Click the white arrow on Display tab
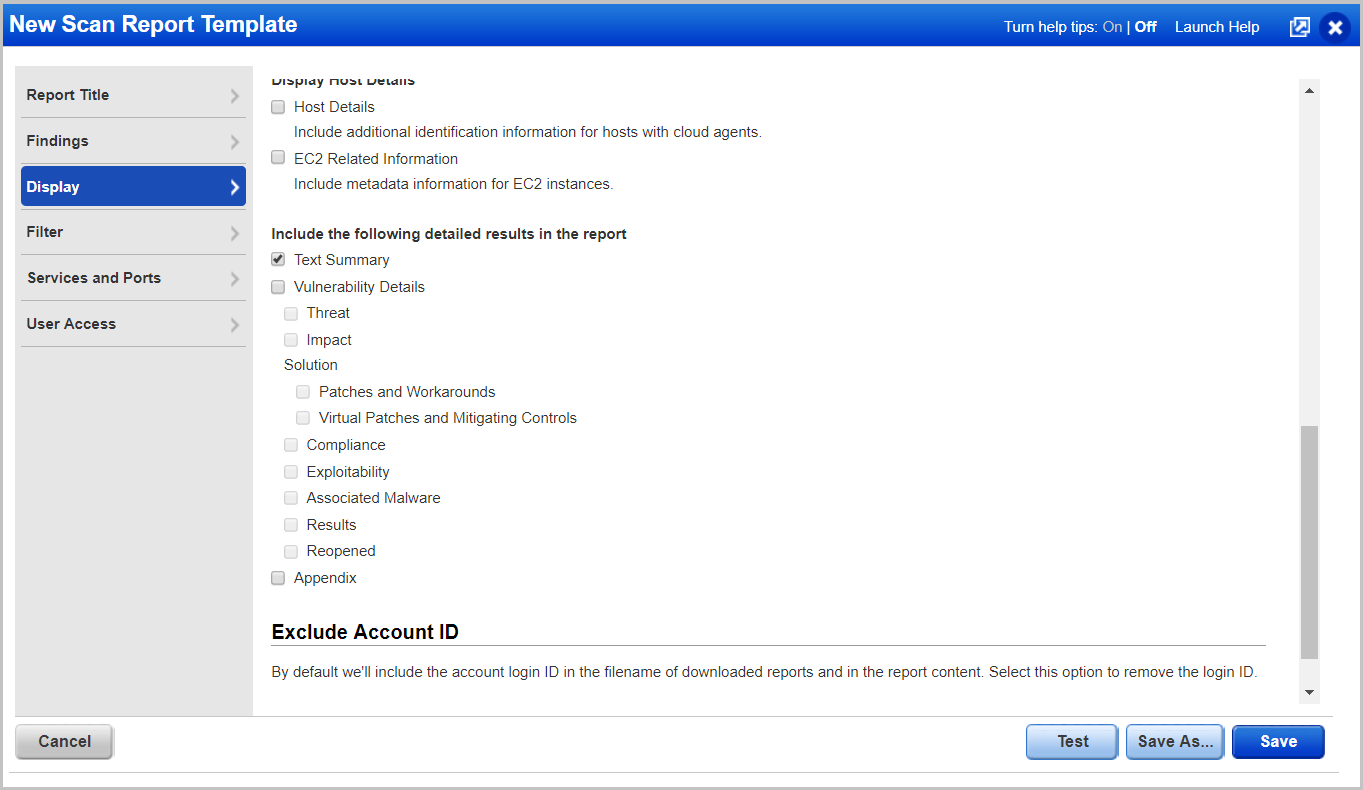 click(x=235, y=187)
